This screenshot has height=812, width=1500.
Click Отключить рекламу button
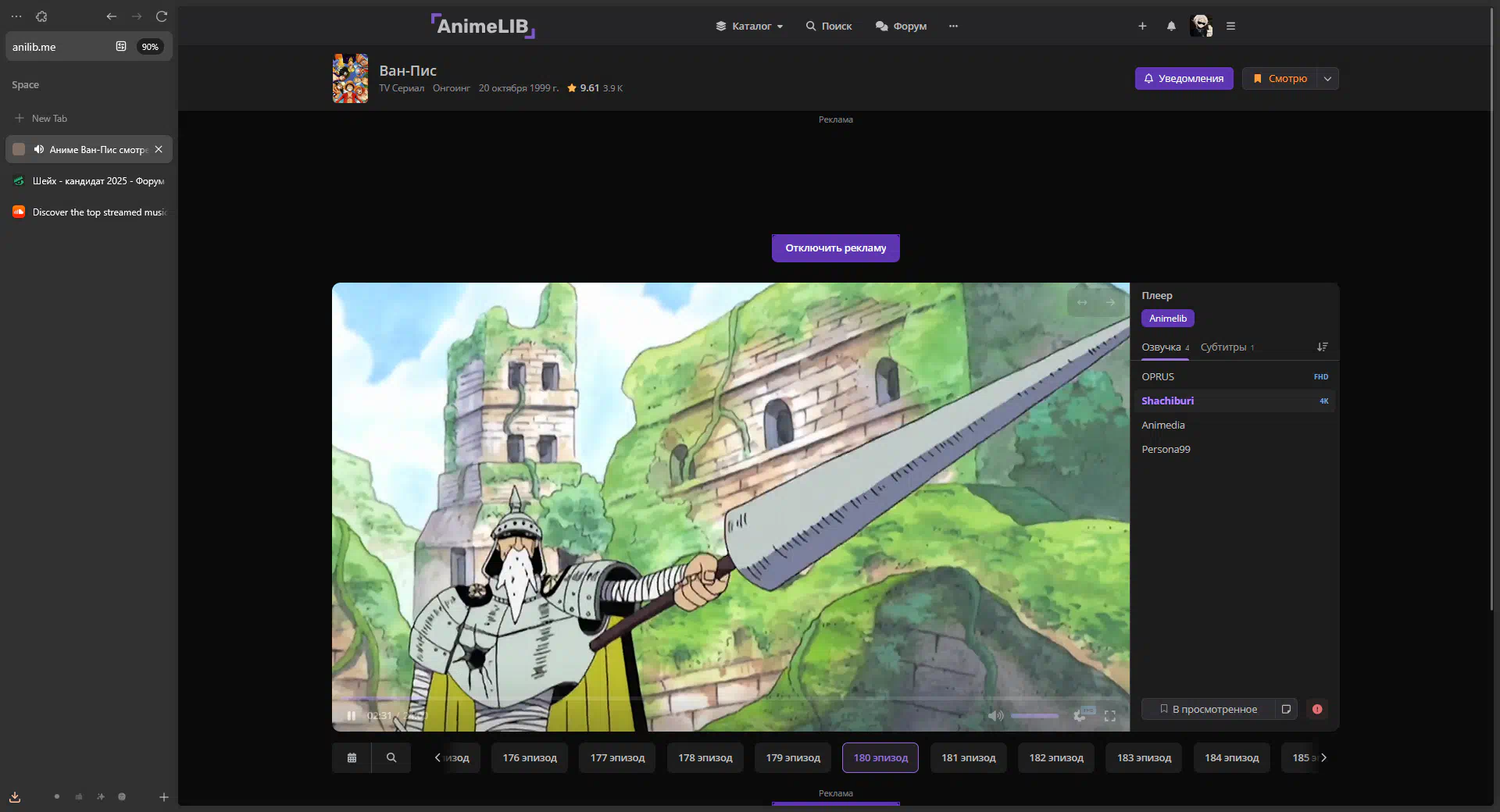(x=835, y=248)
